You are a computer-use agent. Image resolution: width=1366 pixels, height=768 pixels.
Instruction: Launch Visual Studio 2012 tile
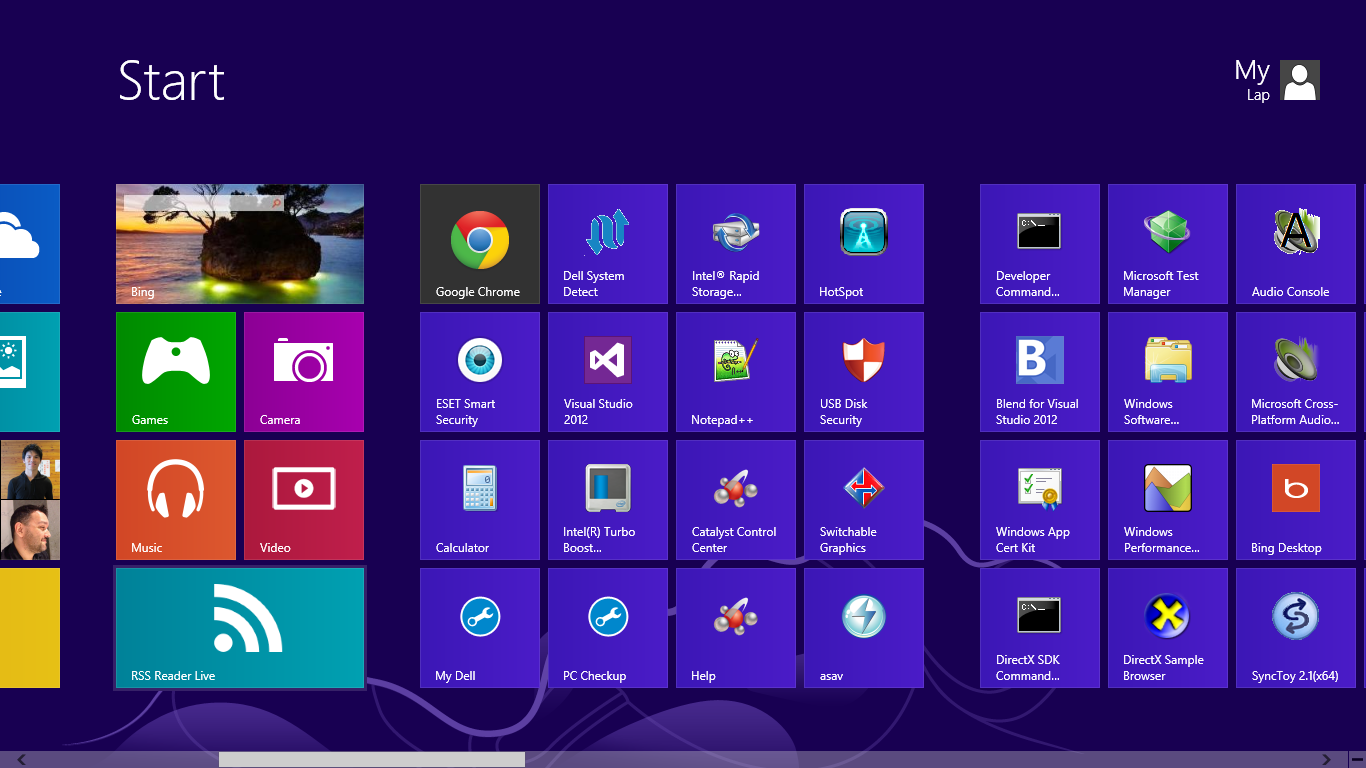tap(608, 372)
